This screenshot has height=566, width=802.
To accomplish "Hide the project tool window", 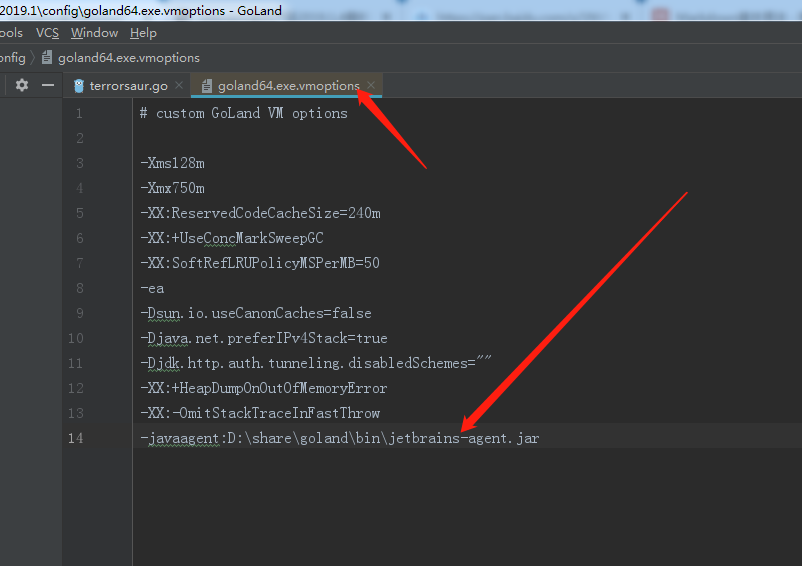I will tap(48, 85).
